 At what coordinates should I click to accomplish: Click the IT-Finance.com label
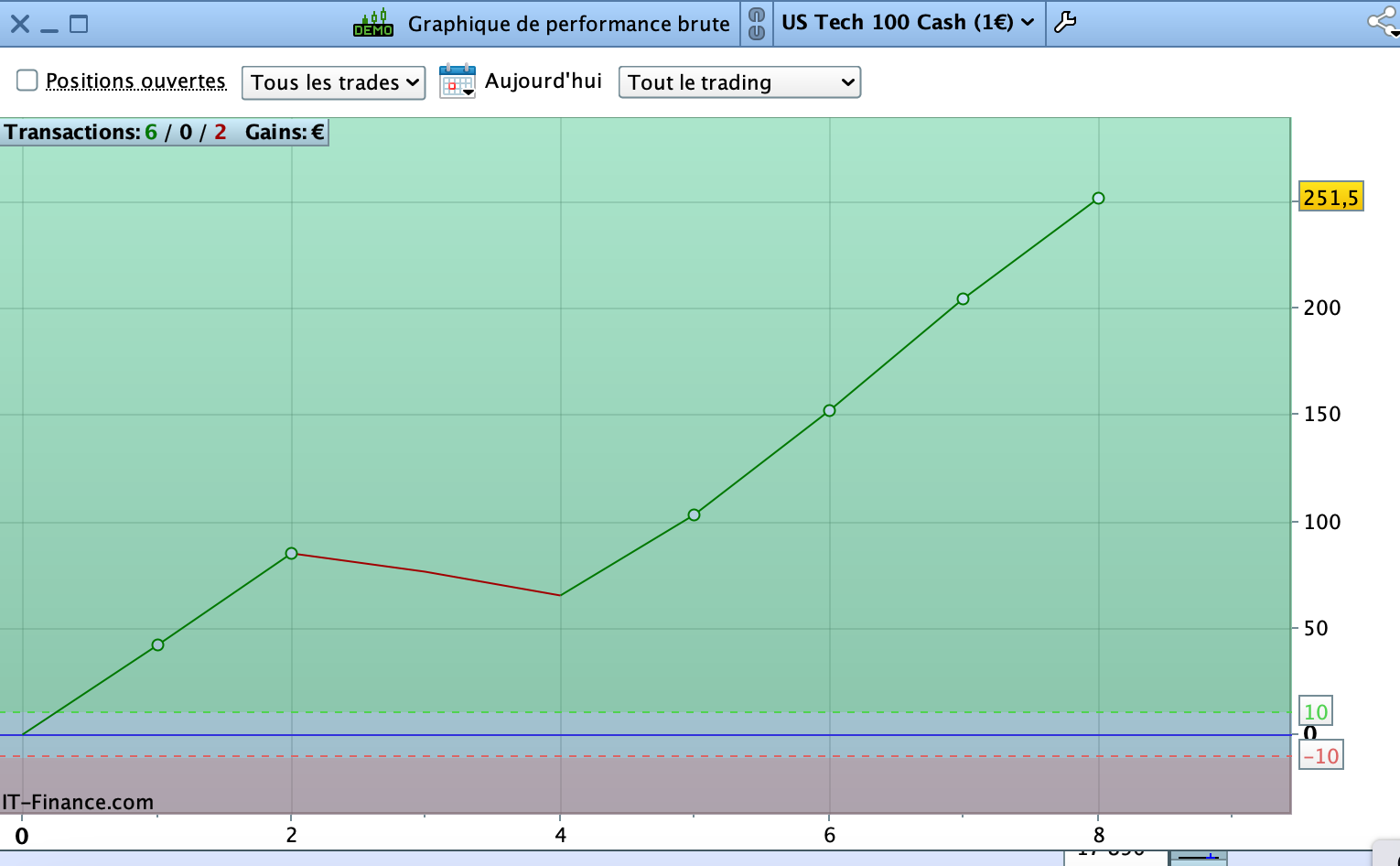pos(78,802)
